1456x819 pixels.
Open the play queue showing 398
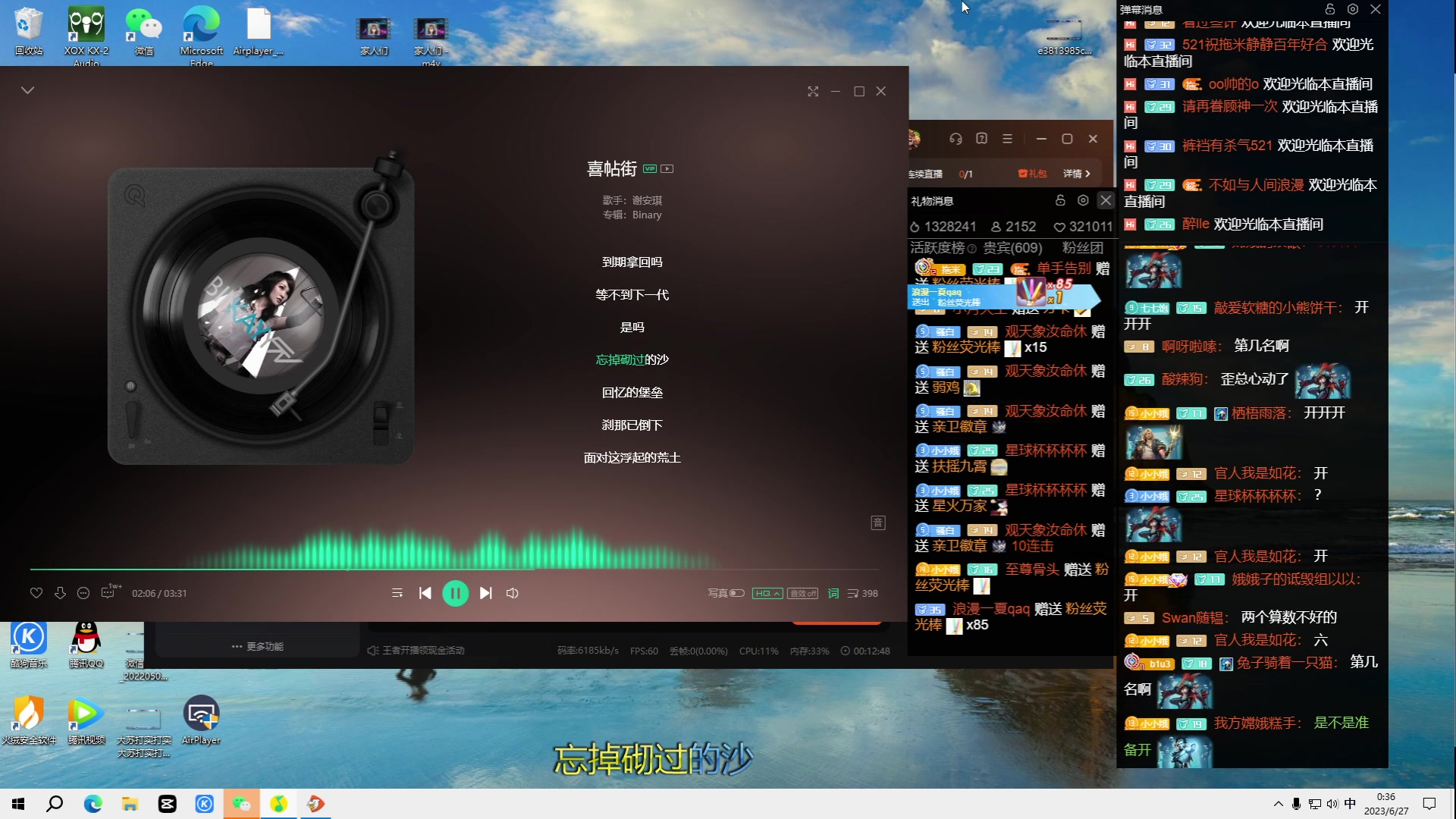click(x=862, y=593)
